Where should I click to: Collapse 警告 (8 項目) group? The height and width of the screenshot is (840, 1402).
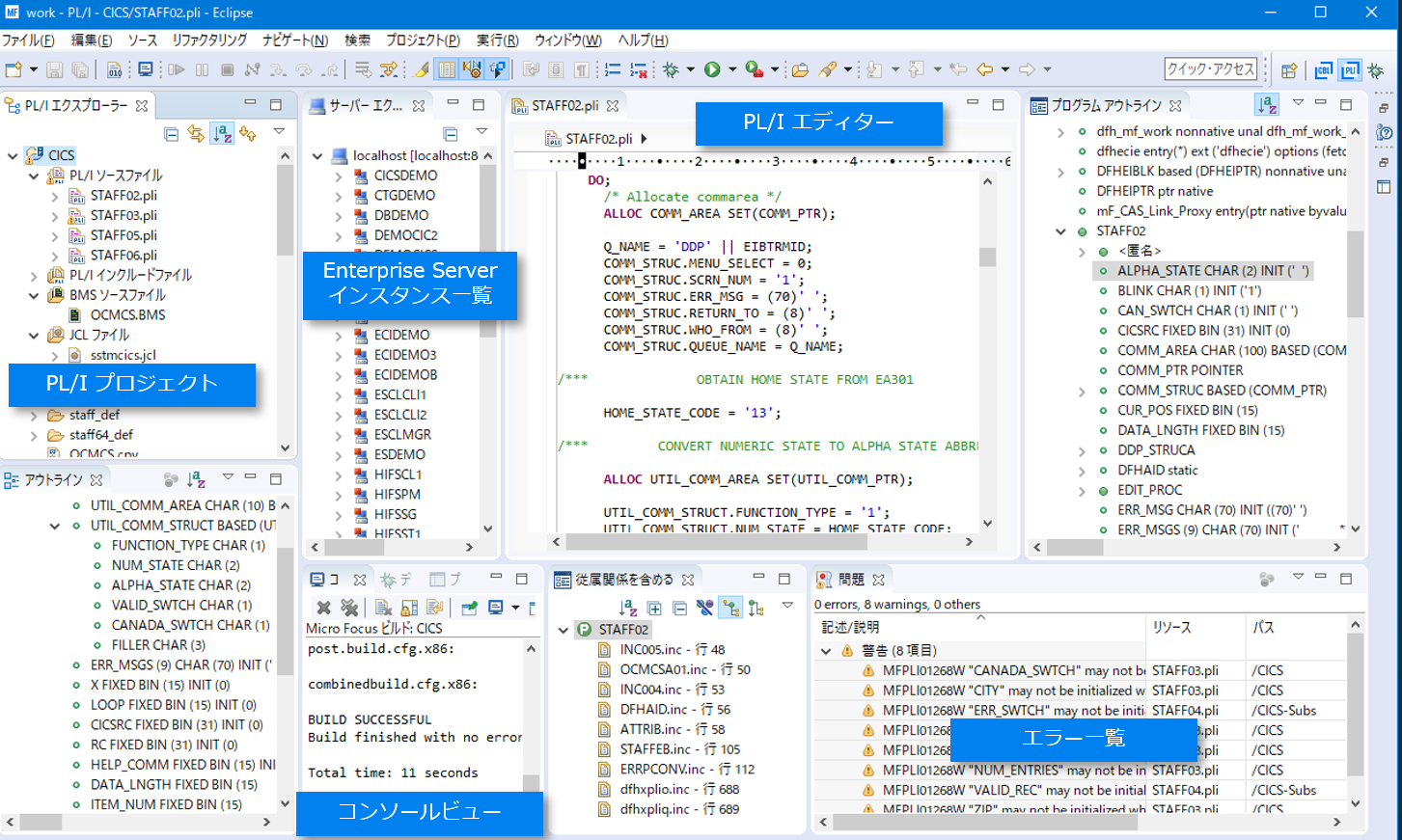[x=826, y=651]
